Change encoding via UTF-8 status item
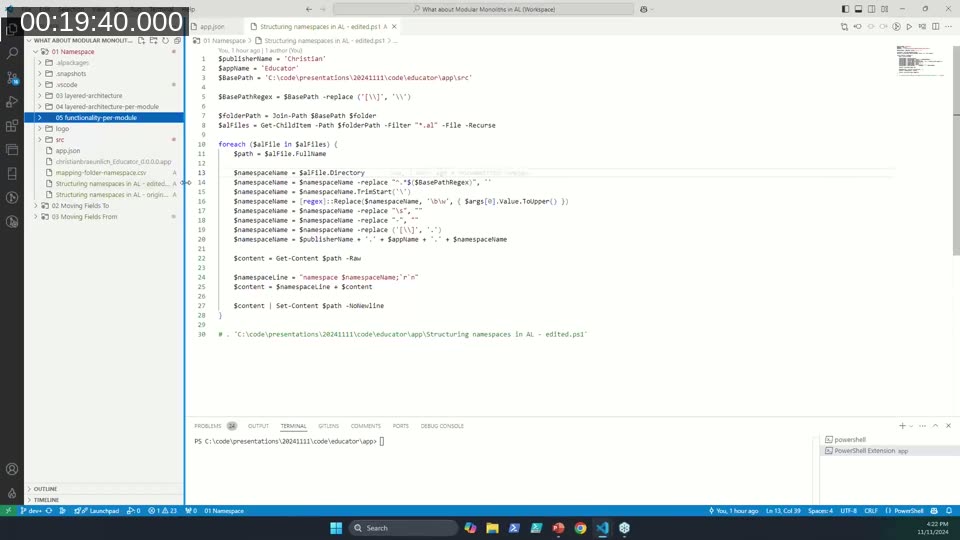The height and width of the screenshot is (540, 960). point(849,511)
